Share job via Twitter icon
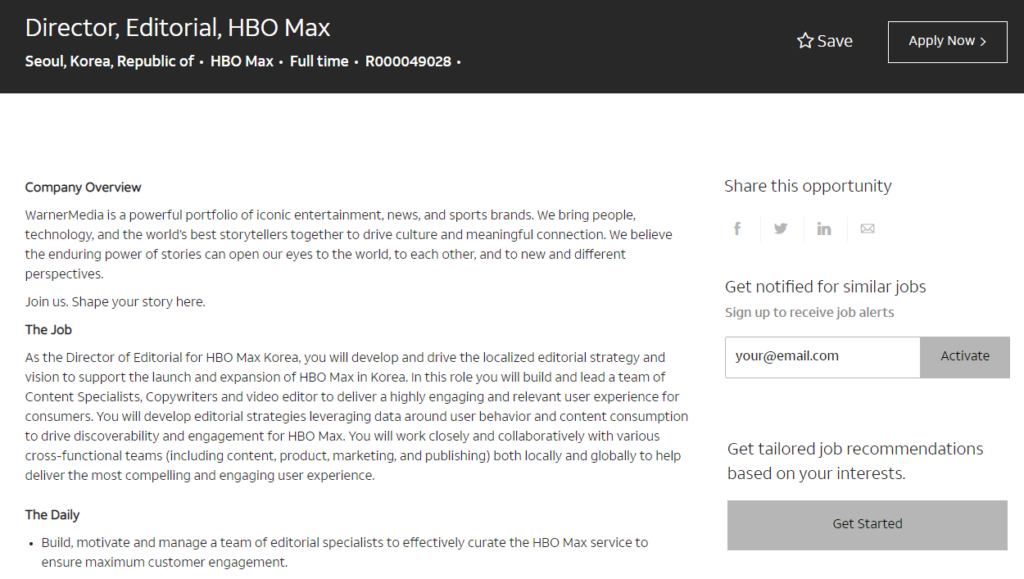This screenshot has width=1024, height=579. point(780,229)
